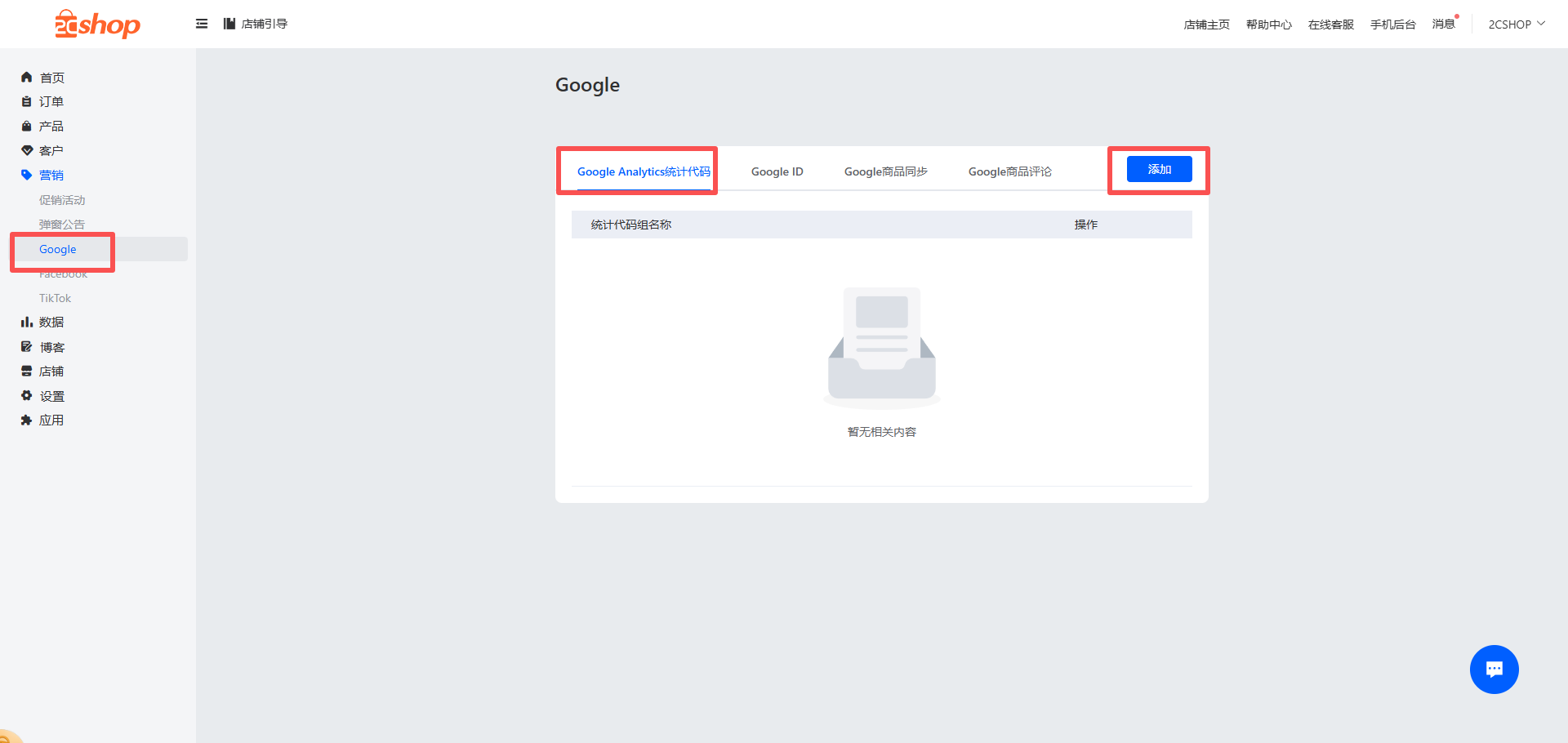Click the home icon in the sidebar
This screenshot has height=743, width=1568.
[x=26, y=78]
